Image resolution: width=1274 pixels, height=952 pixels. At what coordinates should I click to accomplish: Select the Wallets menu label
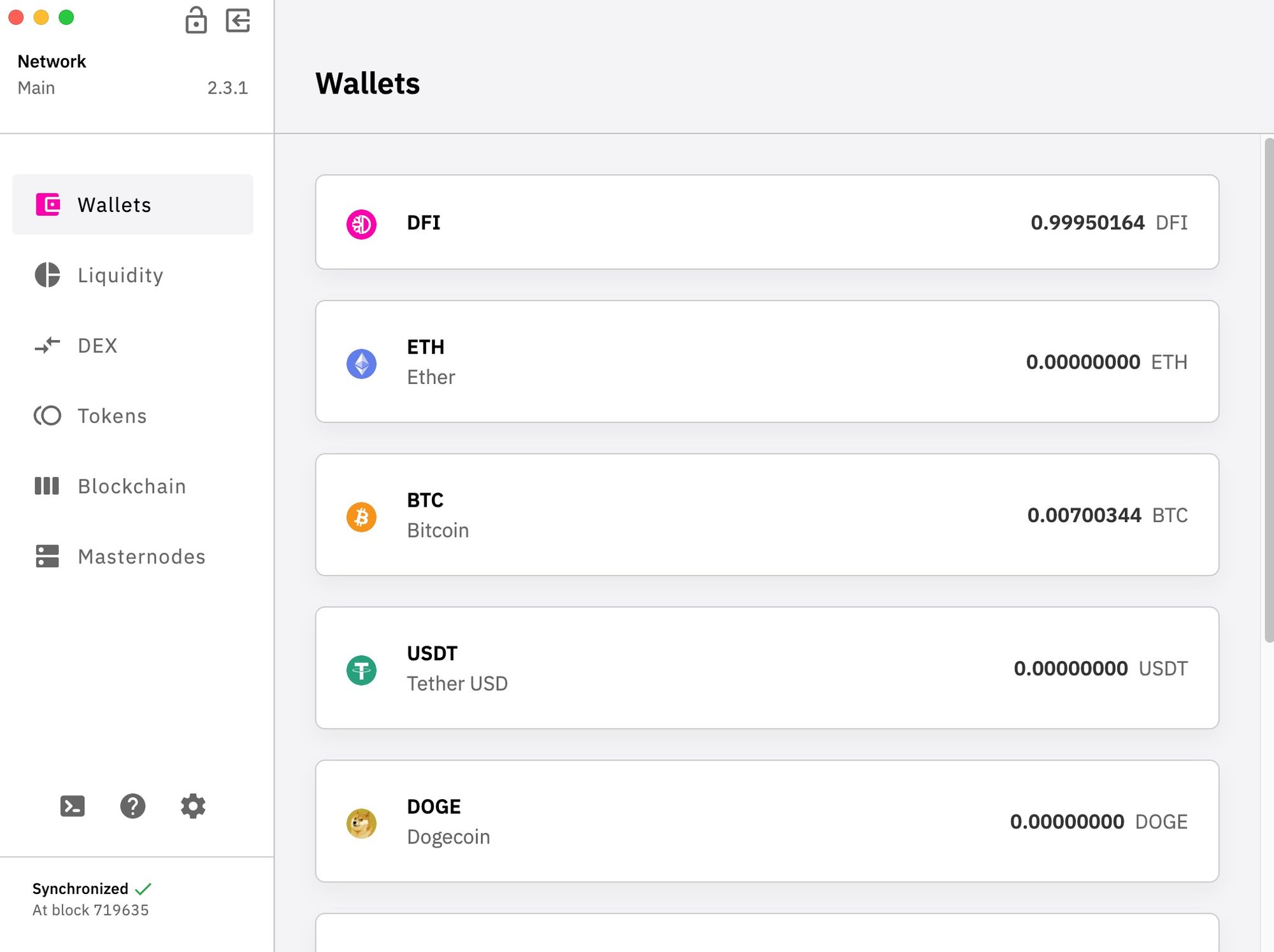click(x=115, y=205)
